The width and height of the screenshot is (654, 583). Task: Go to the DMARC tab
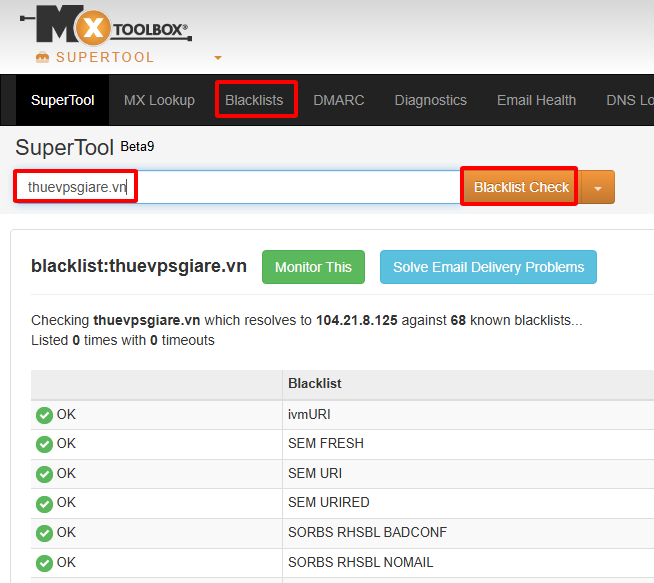tap(339, 100)
